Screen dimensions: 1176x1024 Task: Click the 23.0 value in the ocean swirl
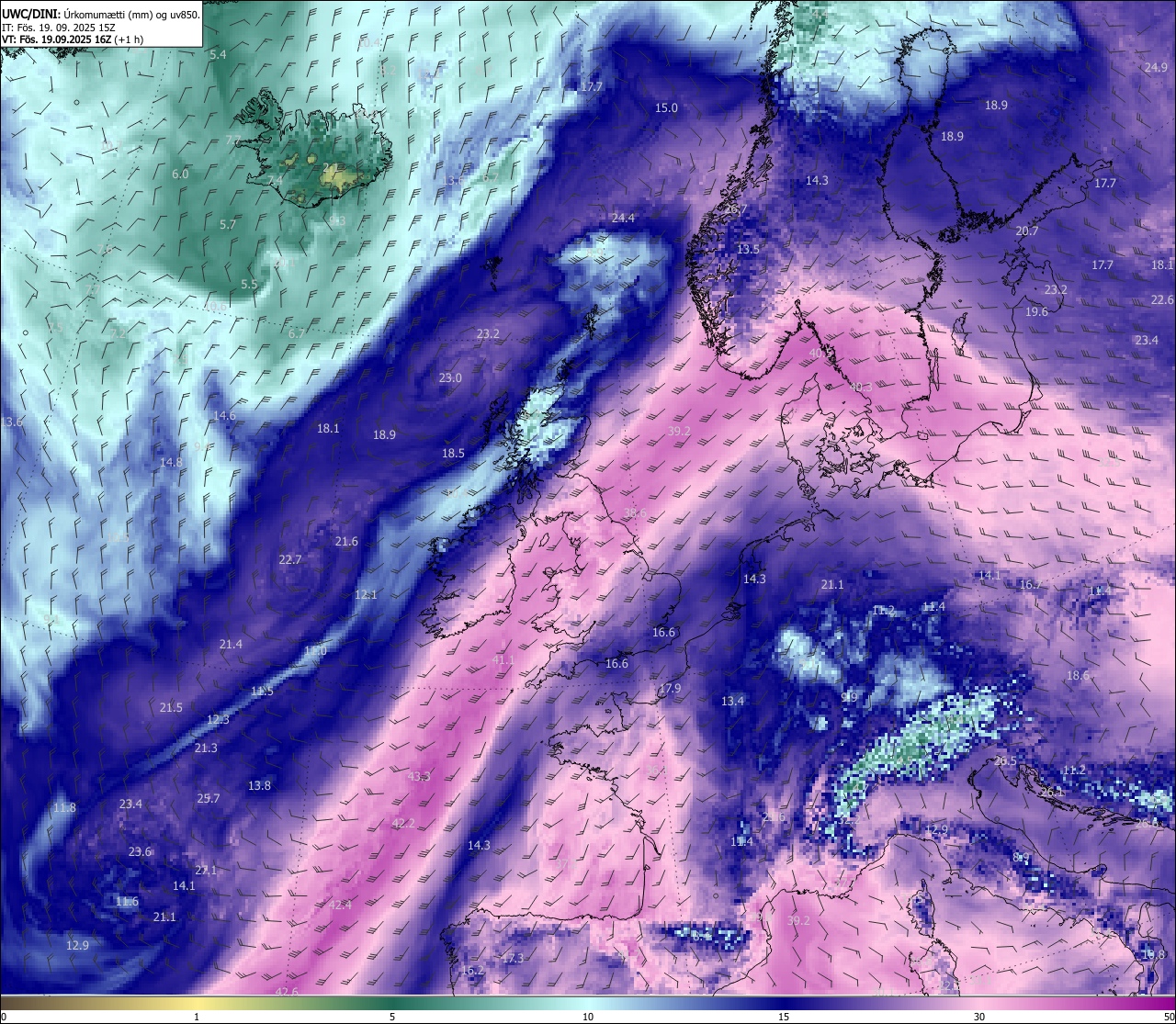(x=450, y=378)
